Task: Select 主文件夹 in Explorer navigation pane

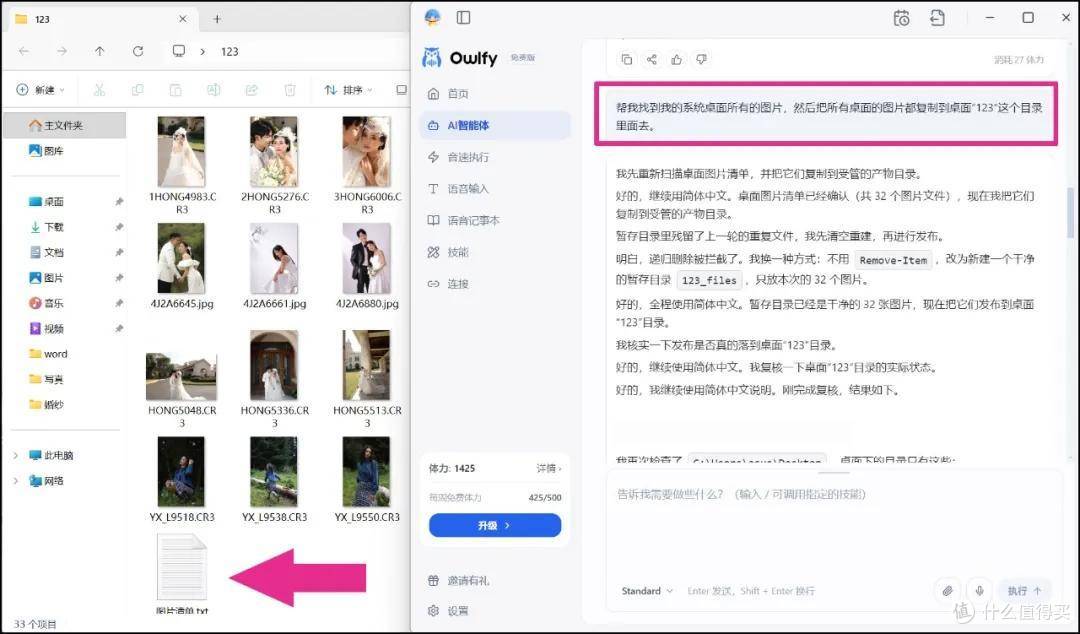Action: point(65,125)
